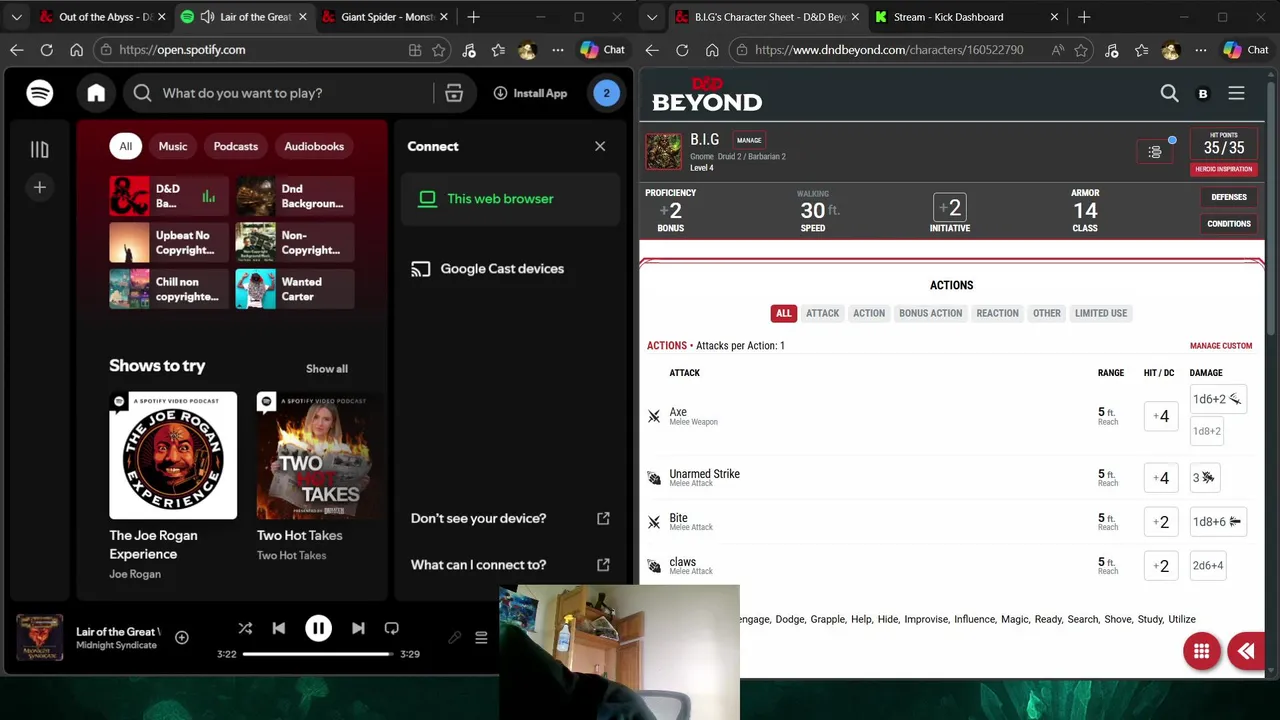
Task: Open Spotify user profile avatar
Action: pos(606,93)
